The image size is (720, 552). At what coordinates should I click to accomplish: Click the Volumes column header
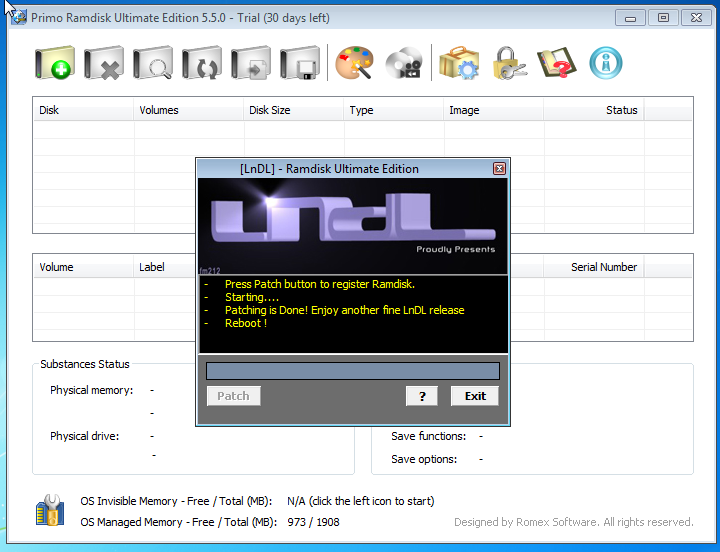pyautogui.click(x=189, y=110)
